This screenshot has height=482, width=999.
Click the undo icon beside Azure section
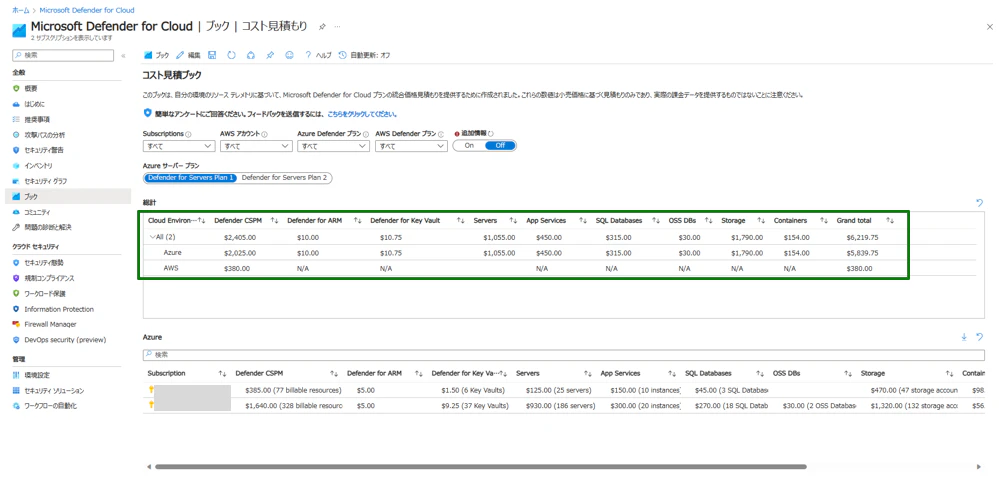click(980, 337)
